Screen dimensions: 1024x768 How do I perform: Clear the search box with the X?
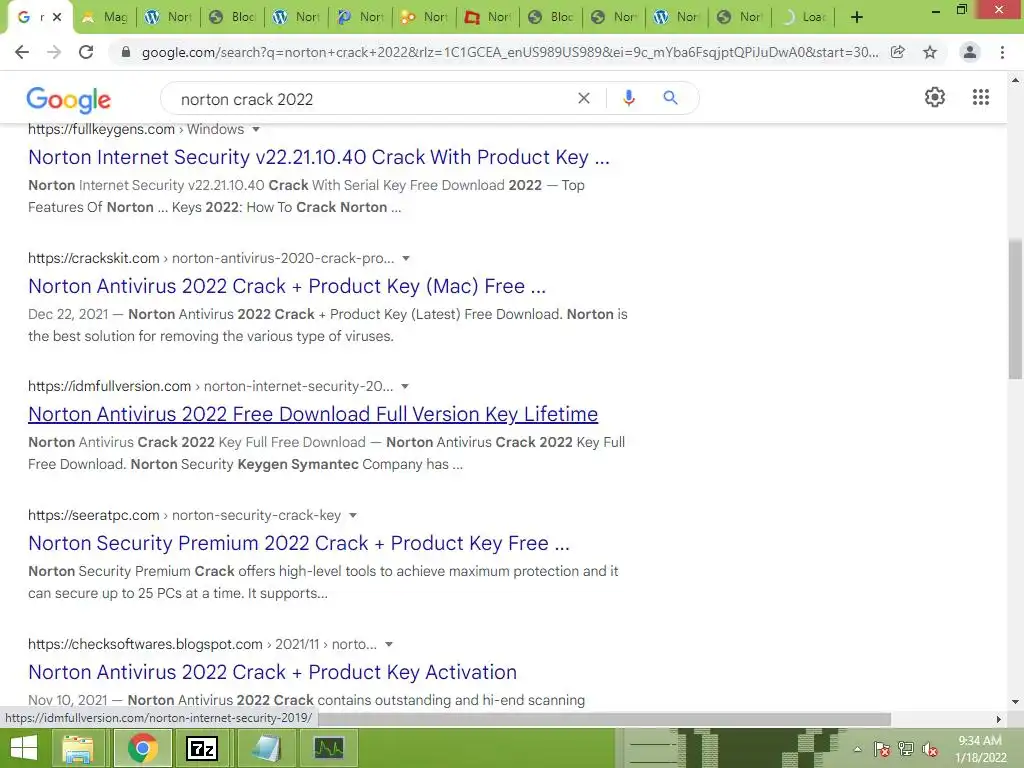pos(584,98)
